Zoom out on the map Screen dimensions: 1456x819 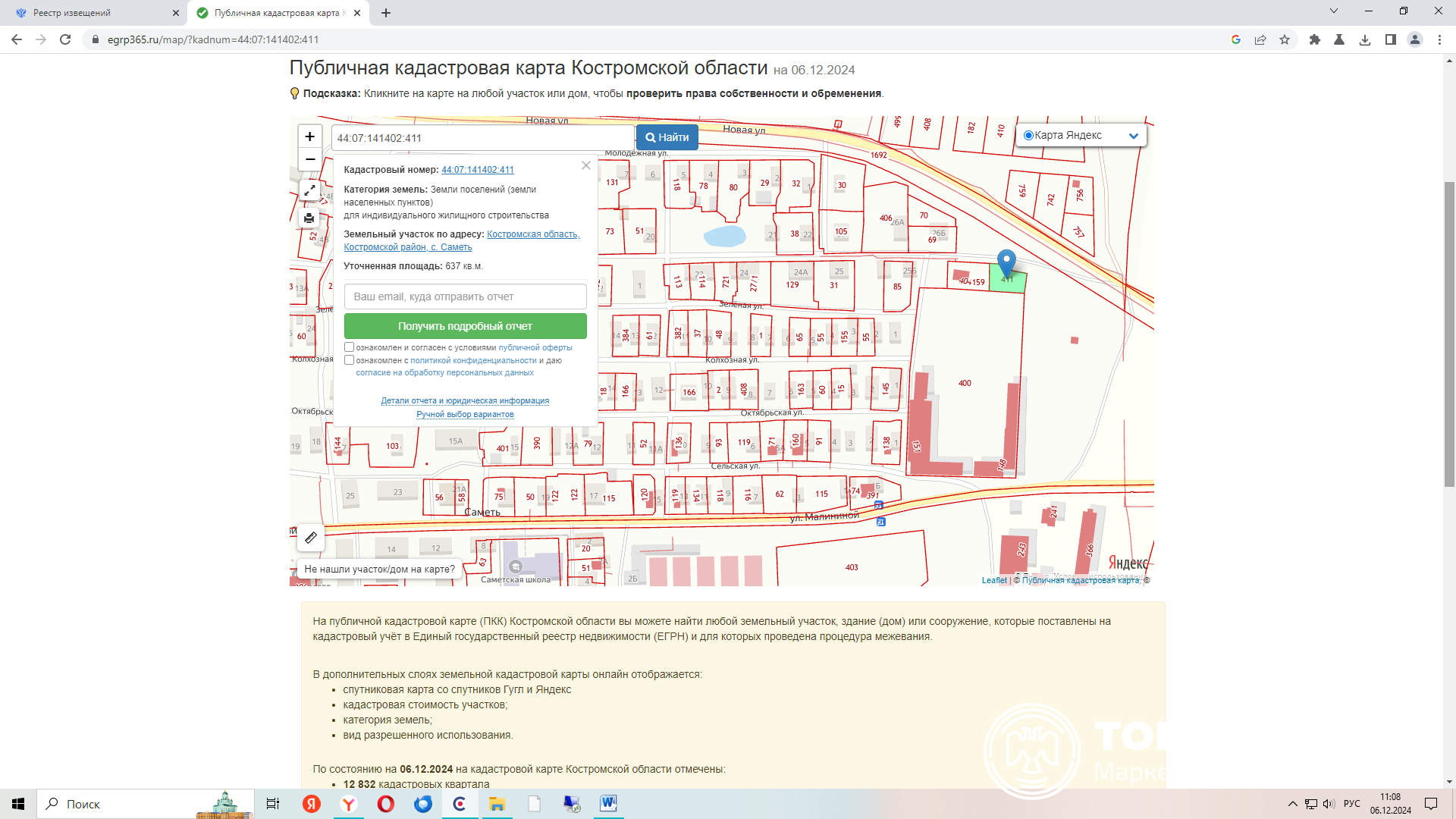pyautogui.click(x=309, y=160)
